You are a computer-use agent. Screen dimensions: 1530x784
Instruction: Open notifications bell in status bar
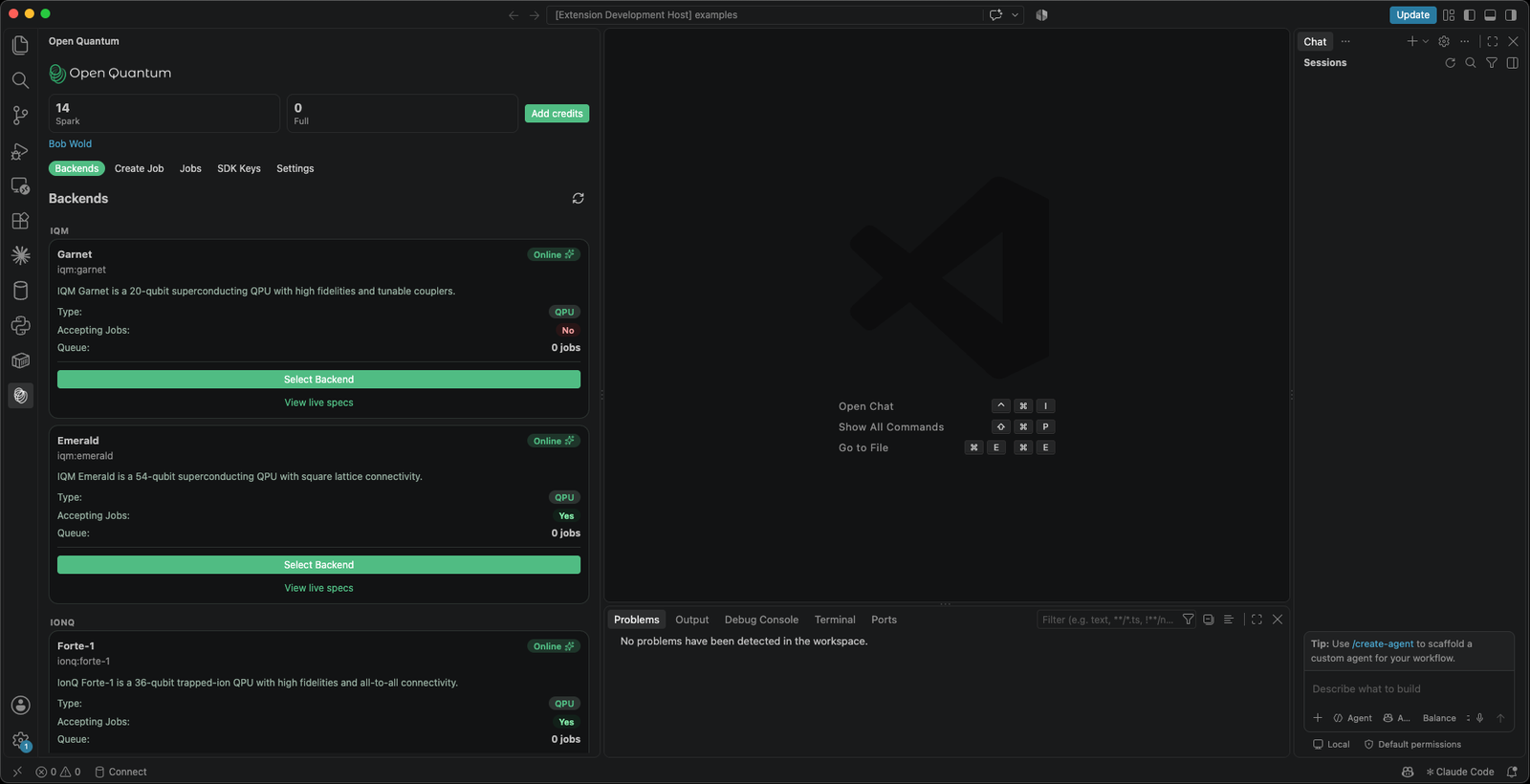click(1512, 772)
